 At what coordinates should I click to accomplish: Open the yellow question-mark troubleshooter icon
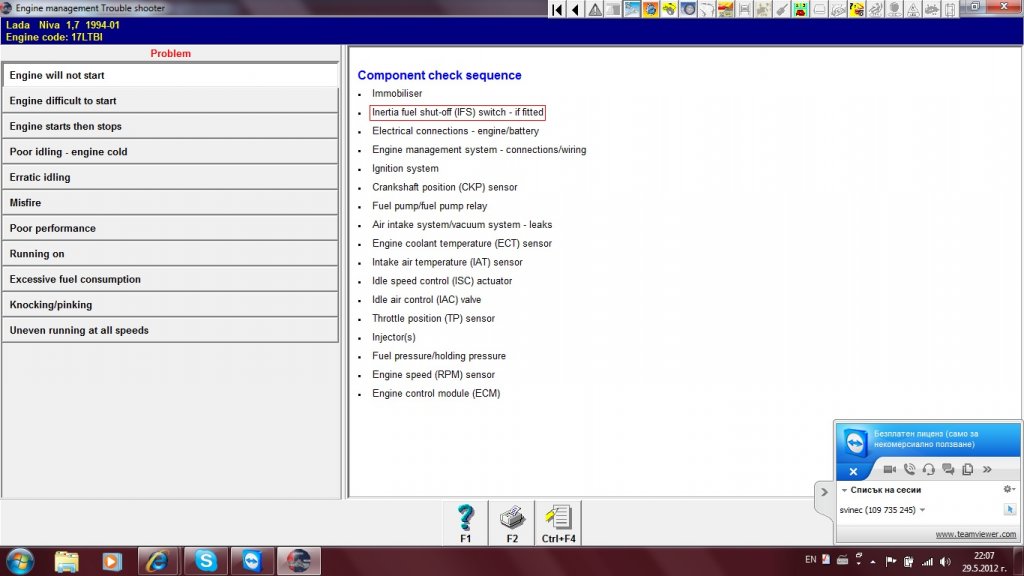click(x=856, y=9)
